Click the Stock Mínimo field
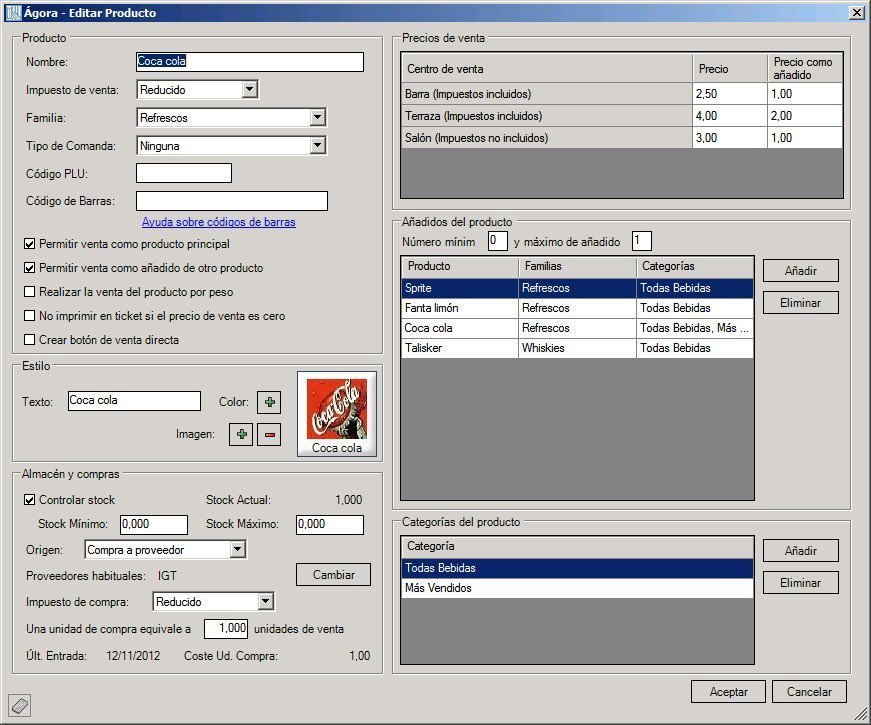871x725 pixels. tap(154, 524)
